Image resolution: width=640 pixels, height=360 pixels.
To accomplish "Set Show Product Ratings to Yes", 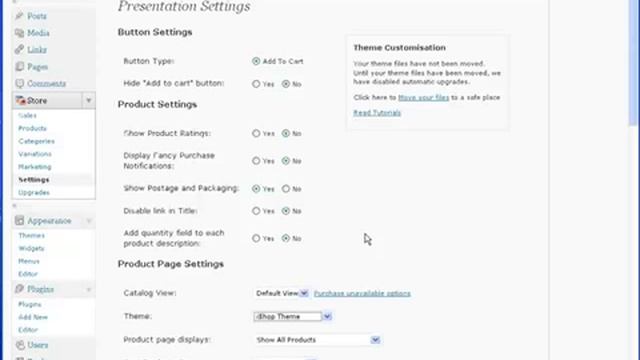I will pos(256,133).
